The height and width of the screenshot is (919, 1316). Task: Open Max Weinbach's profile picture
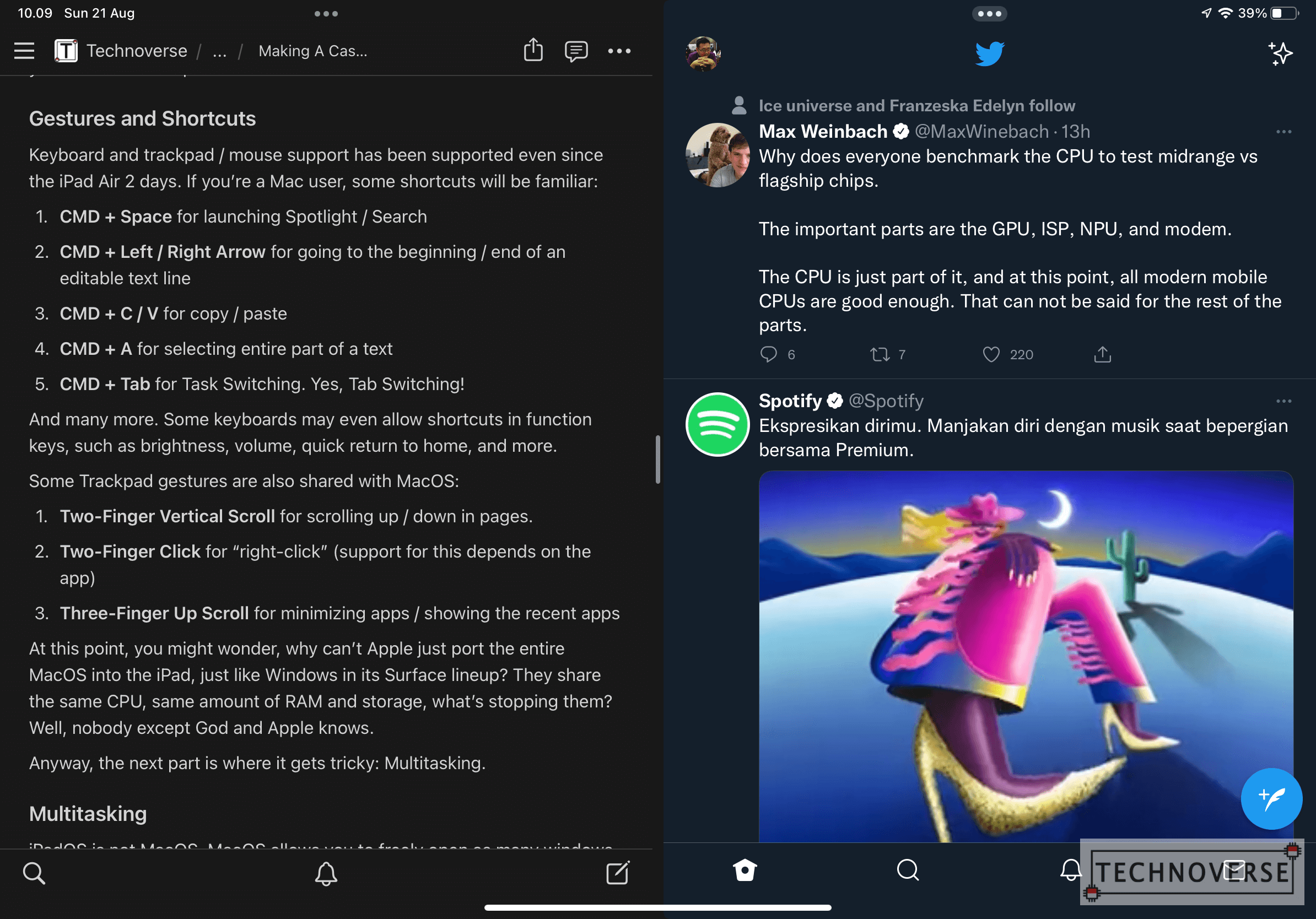[x=718, y=155]
